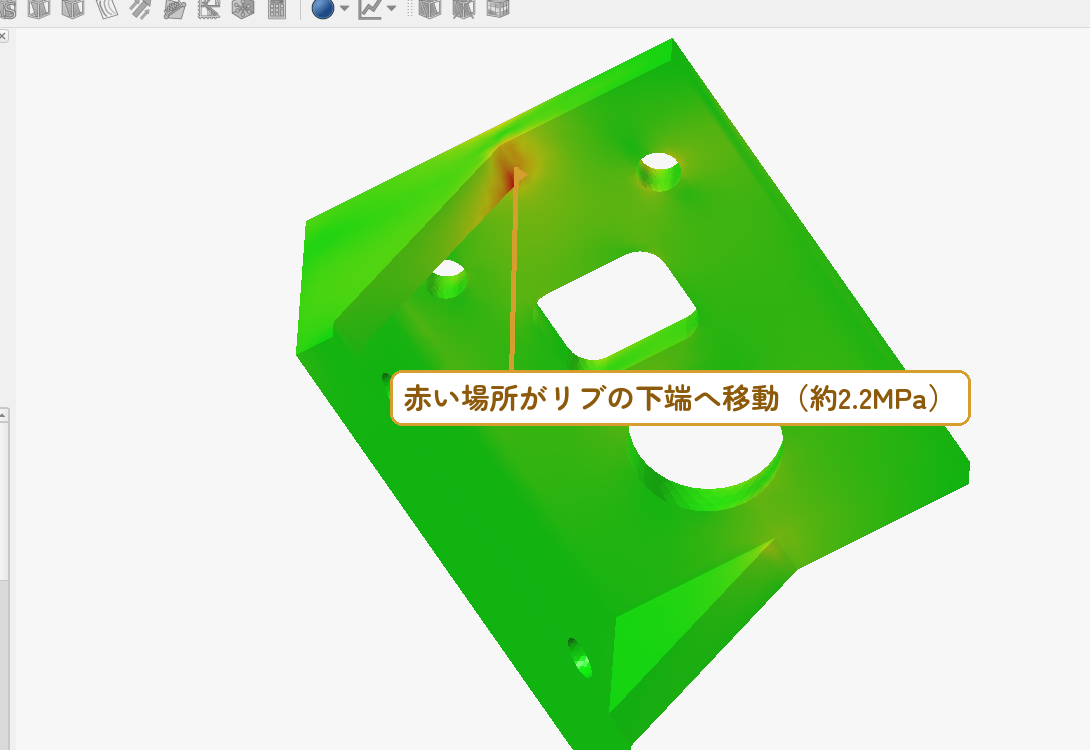Image resolution: width=1090 pixels, height=750 pixels.
Task: Open the dropdown beside the blue sphere
Action: 344,8
